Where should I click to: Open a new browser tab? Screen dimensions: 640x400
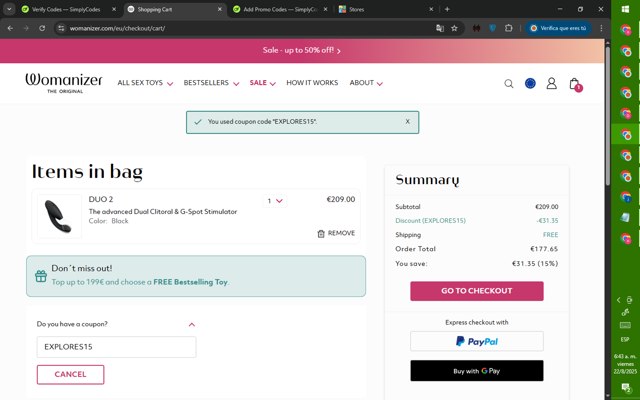447,9
